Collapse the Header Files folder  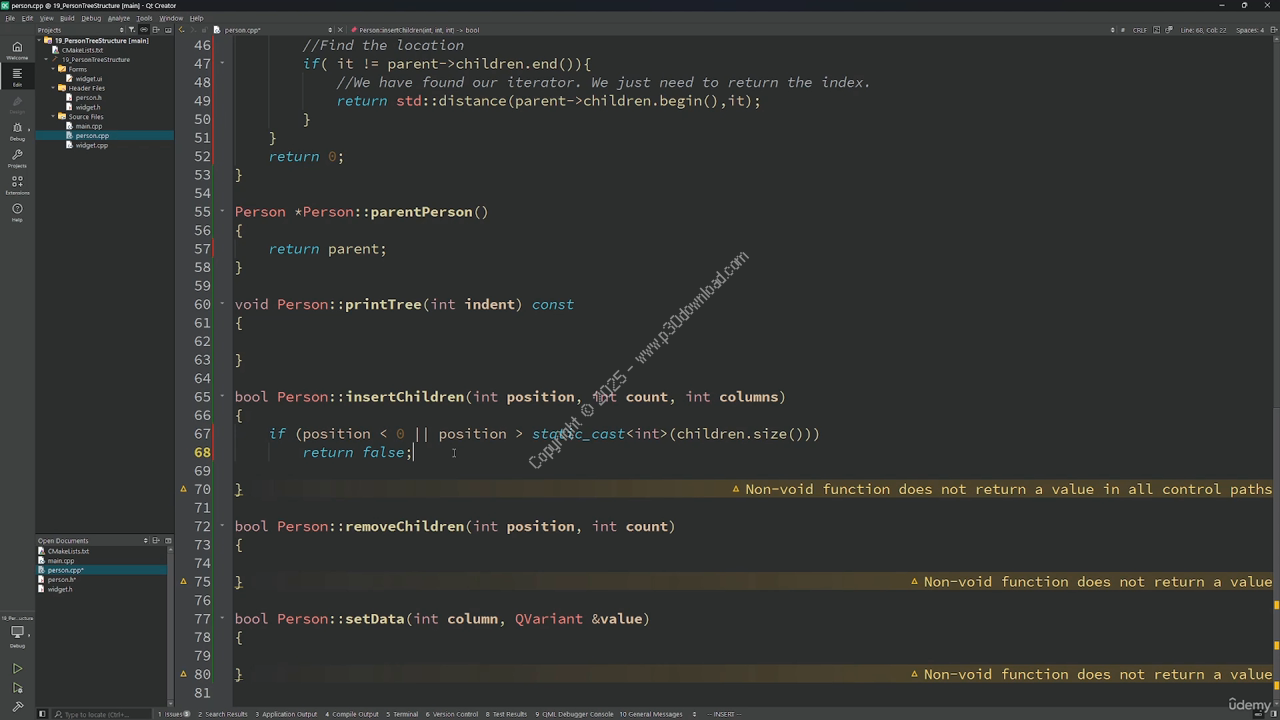[54, 88]
